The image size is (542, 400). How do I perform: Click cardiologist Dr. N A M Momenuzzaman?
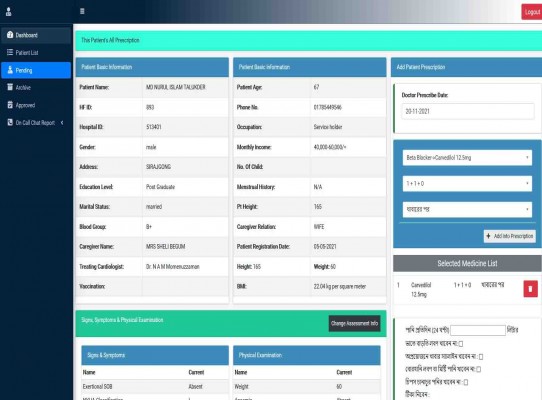tap(172, 267)
